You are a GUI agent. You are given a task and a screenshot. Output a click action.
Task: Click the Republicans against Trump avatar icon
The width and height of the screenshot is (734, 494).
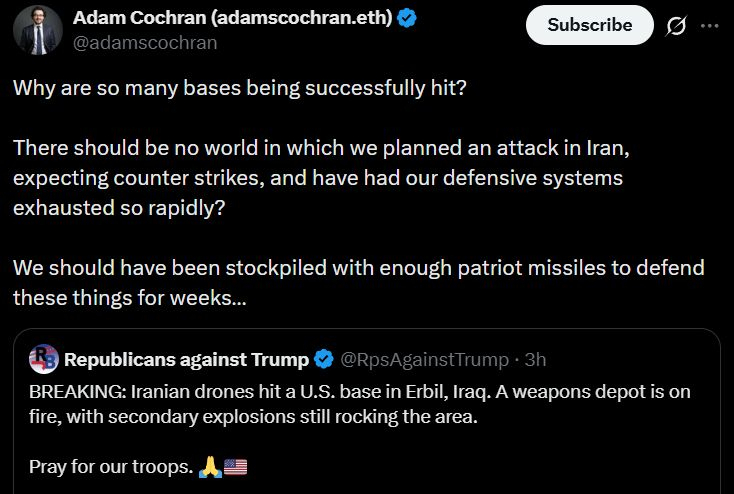tap(44, 358)
